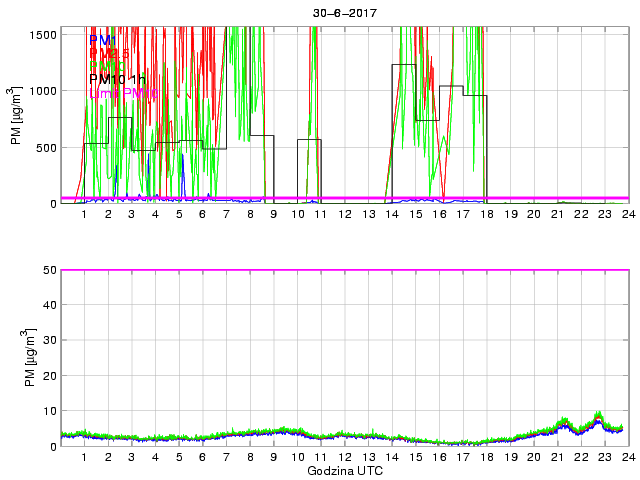Click the PM peak near hour 23 below
Screen dimensions: 640x480
[598, 415]
